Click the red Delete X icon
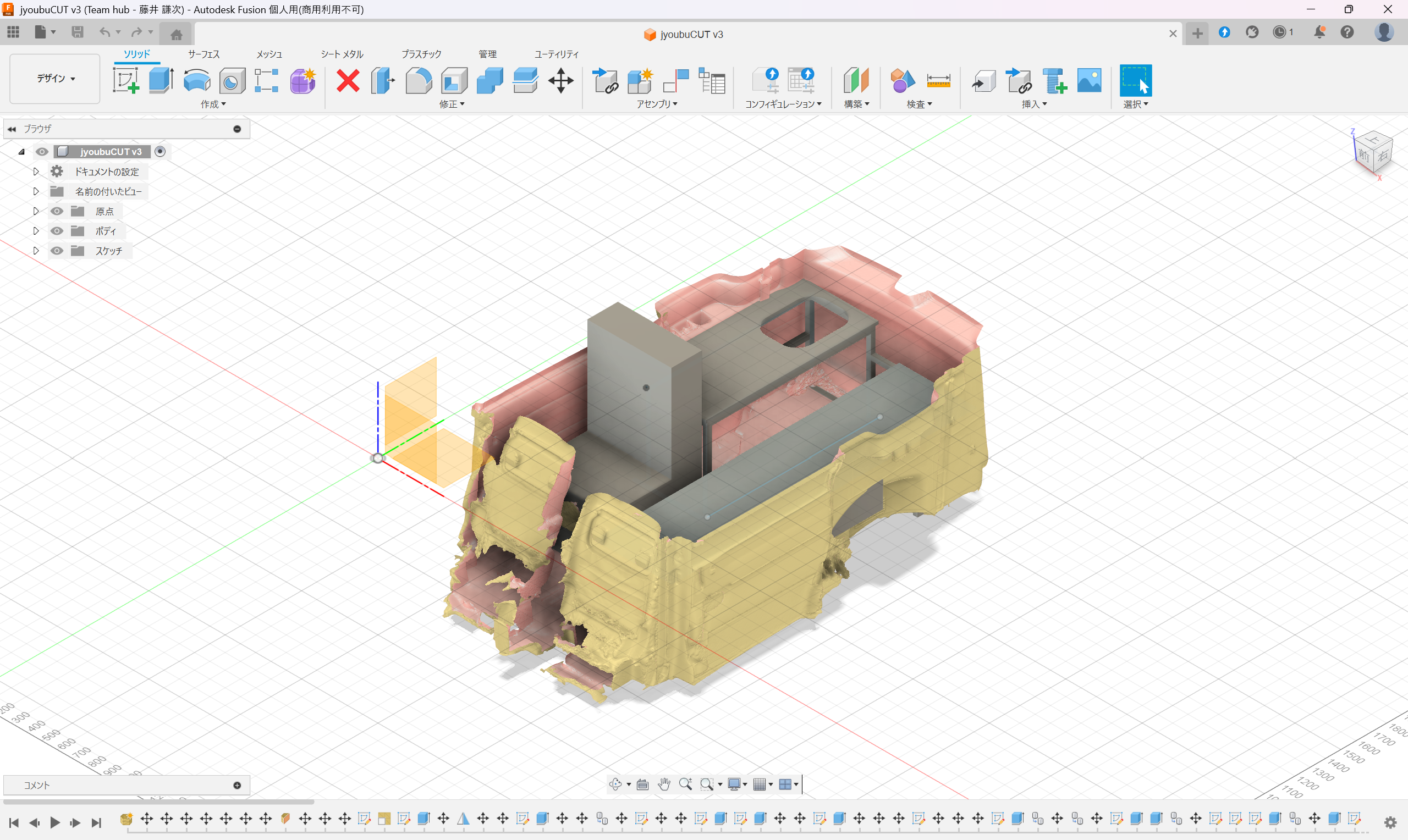The image size is (1408, 840). coord(348,80)
